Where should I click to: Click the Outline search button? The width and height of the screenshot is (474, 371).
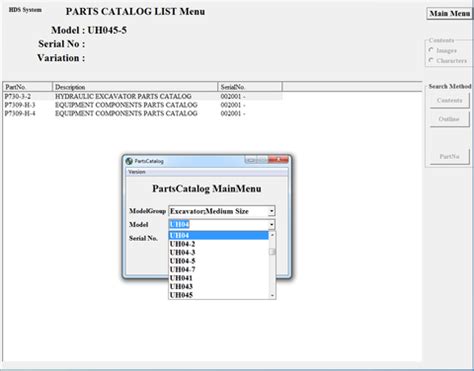tap(449, 119)
